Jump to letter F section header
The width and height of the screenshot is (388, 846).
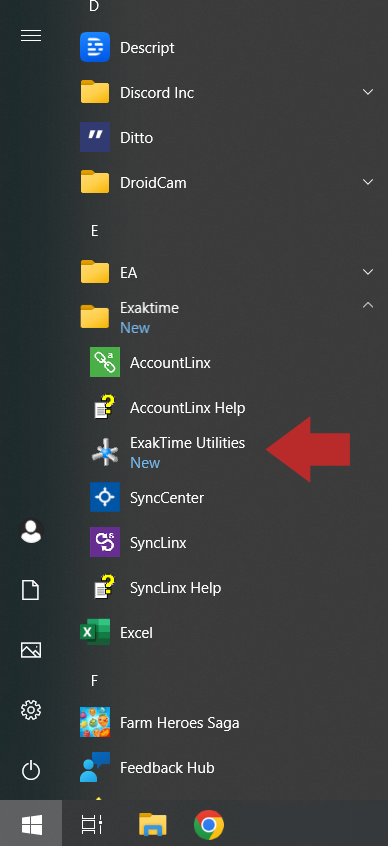(x=94, y=681)
